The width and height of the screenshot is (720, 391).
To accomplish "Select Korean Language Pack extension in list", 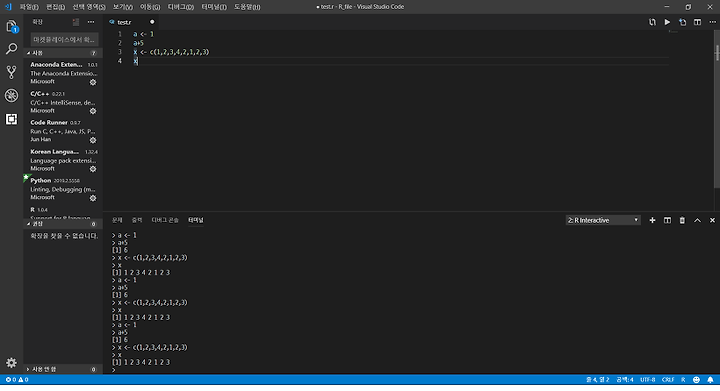I will click(x=63, y=160).
